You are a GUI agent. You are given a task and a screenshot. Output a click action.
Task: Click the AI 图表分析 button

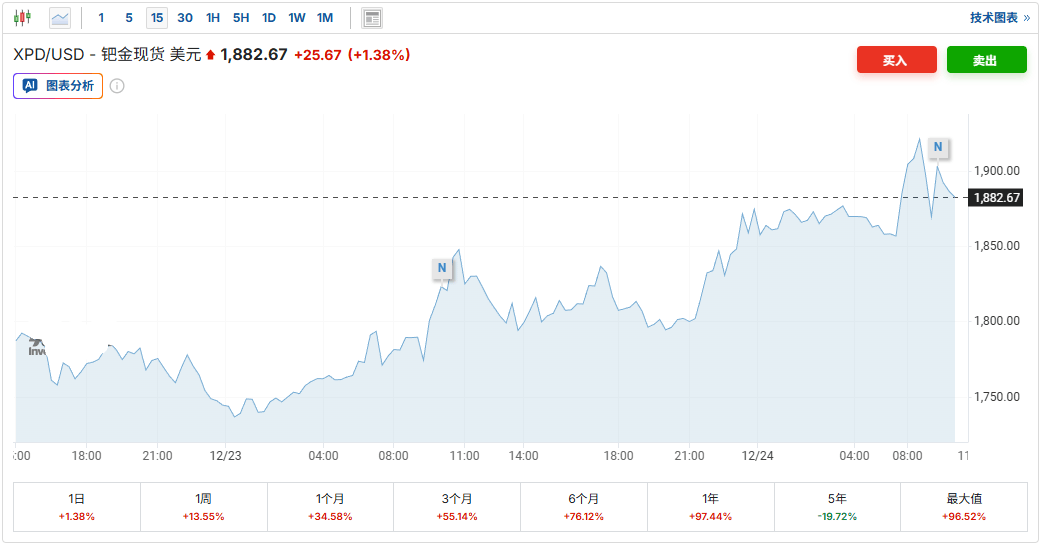pyautogui.click(x=58, y=86)
